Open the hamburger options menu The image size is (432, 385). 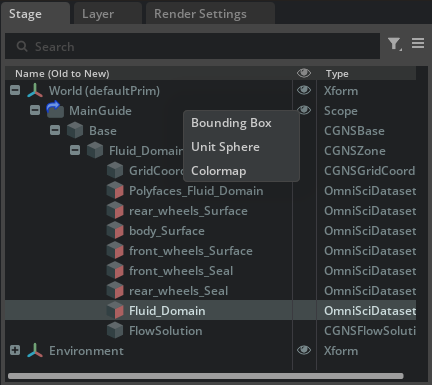point(418,43)
